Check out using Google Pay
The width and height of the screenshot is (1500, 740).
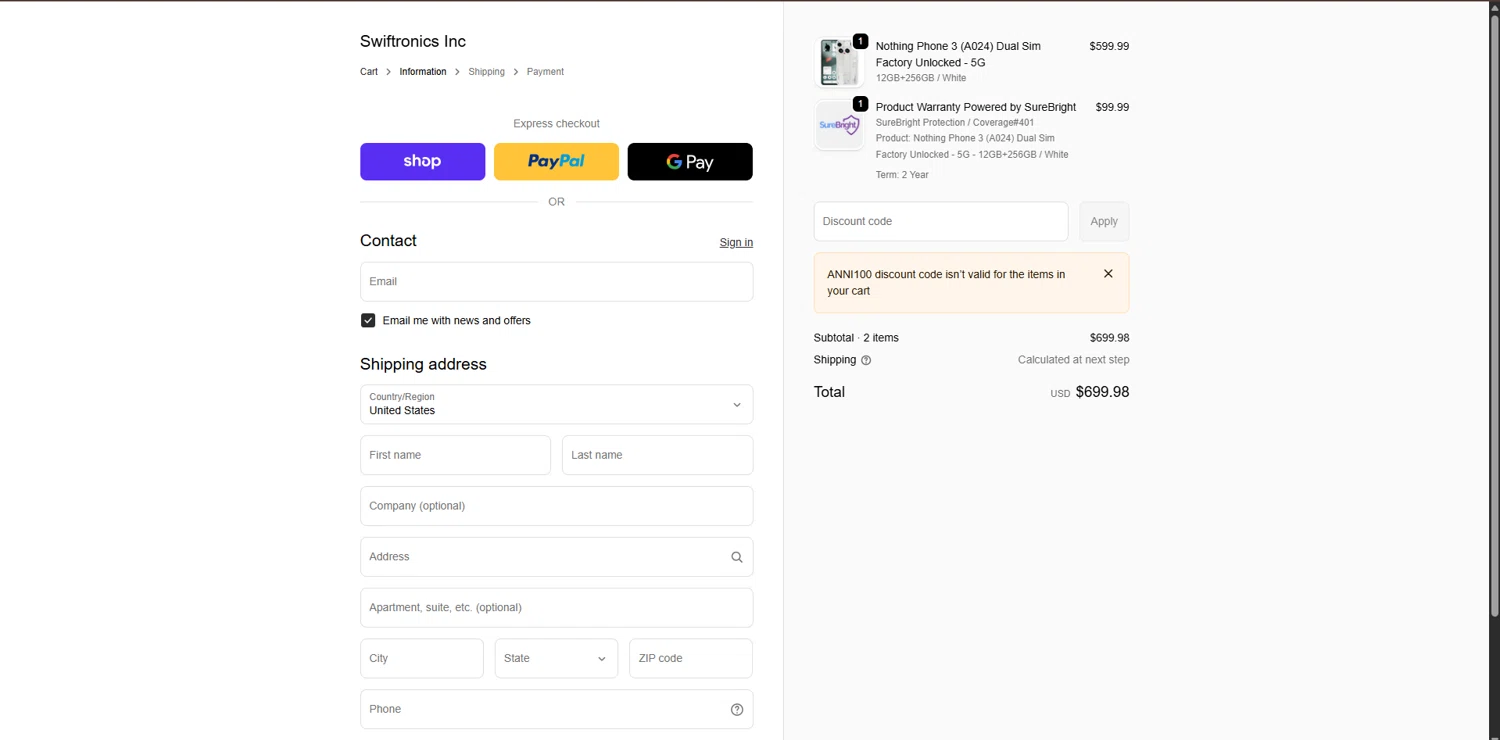click(x=690, y=162)
